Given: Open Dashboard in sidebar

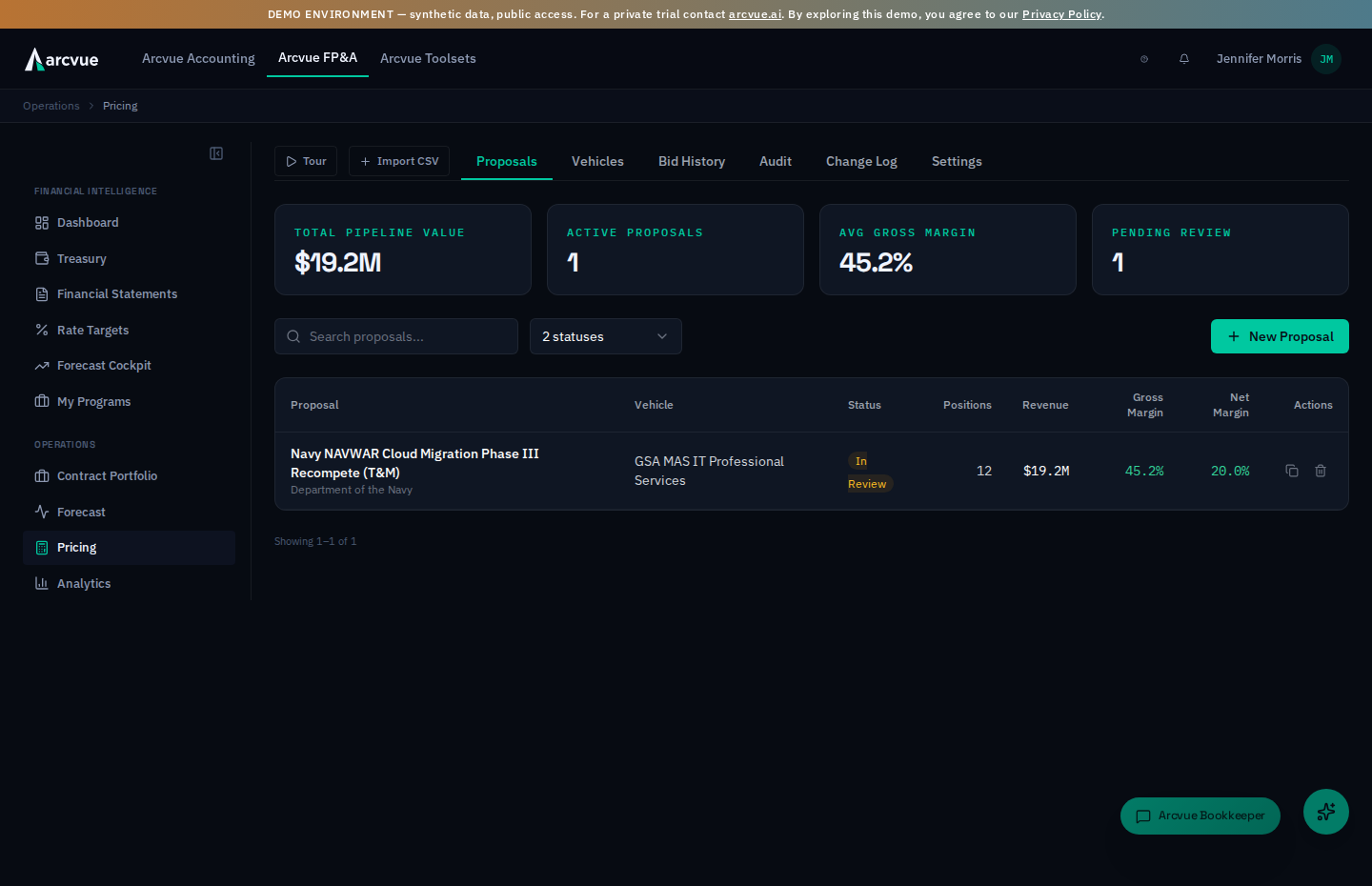Looking at the screenshot, I should coord(129,223).
